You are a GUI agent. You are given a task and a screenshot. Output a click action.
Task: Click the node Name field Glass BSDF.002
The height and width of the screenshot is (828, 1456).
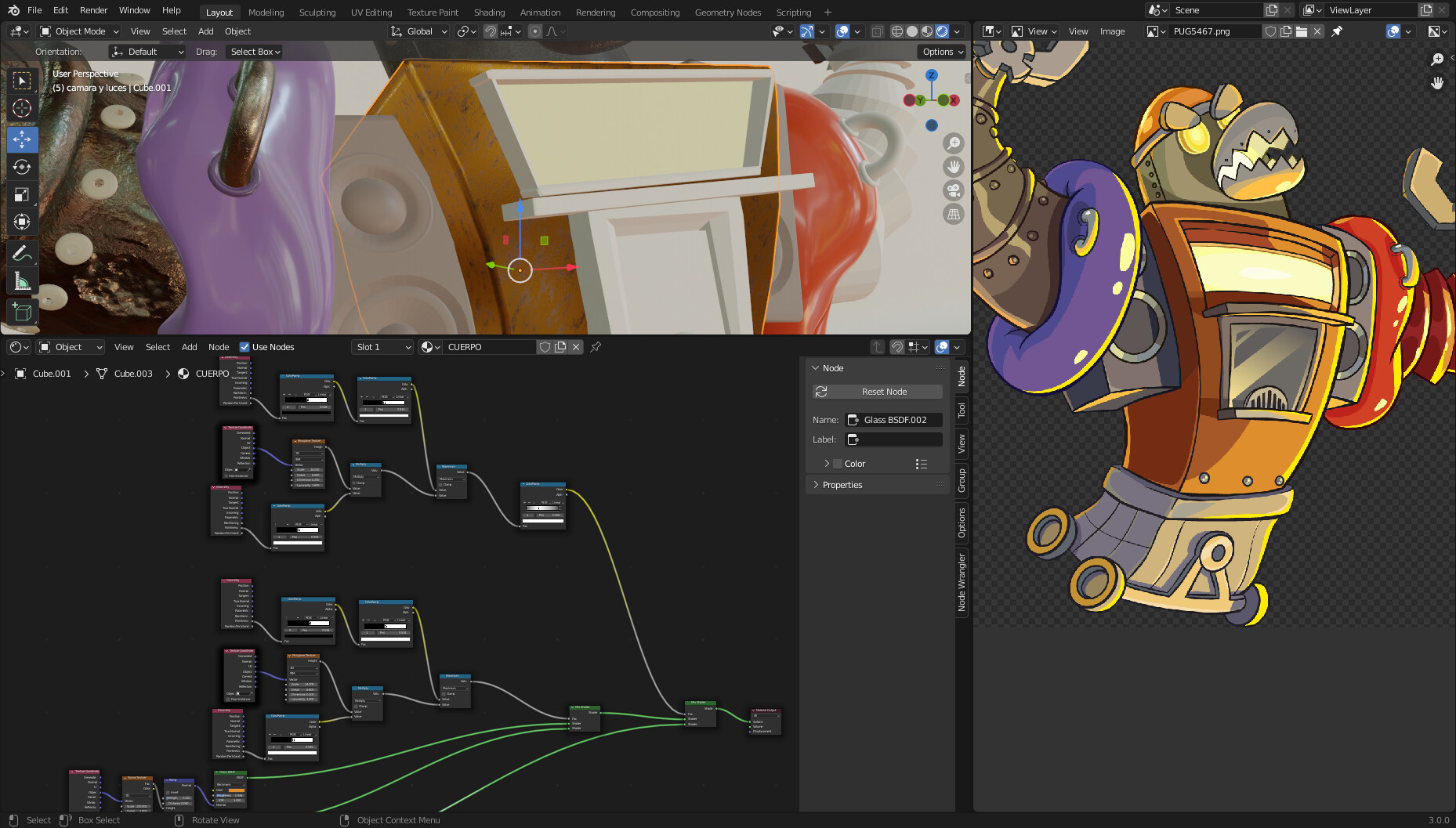pyautogui.click(x=894, y=420)
